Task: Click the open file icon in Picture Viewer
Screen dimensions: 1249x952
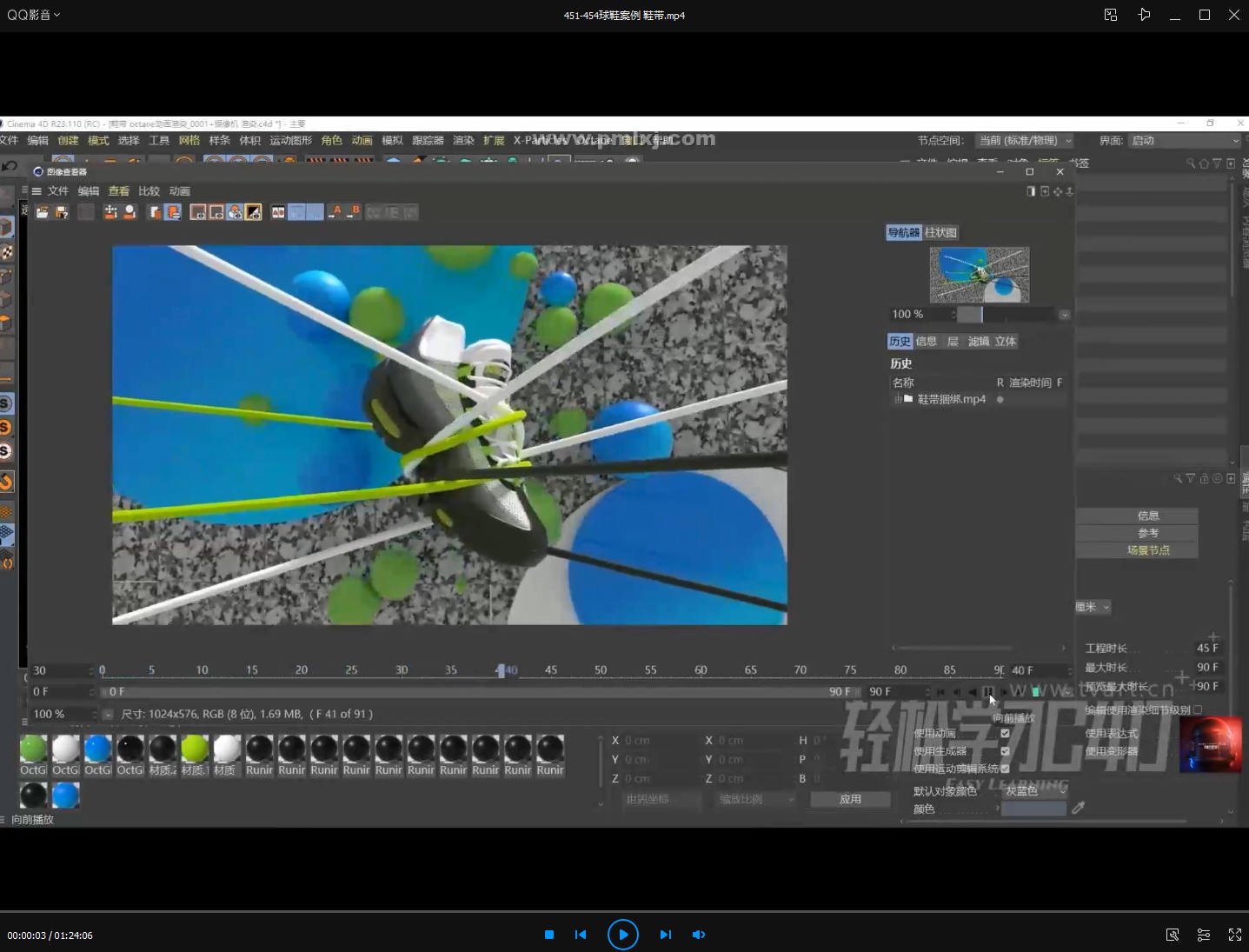Action: coord(42,212)
